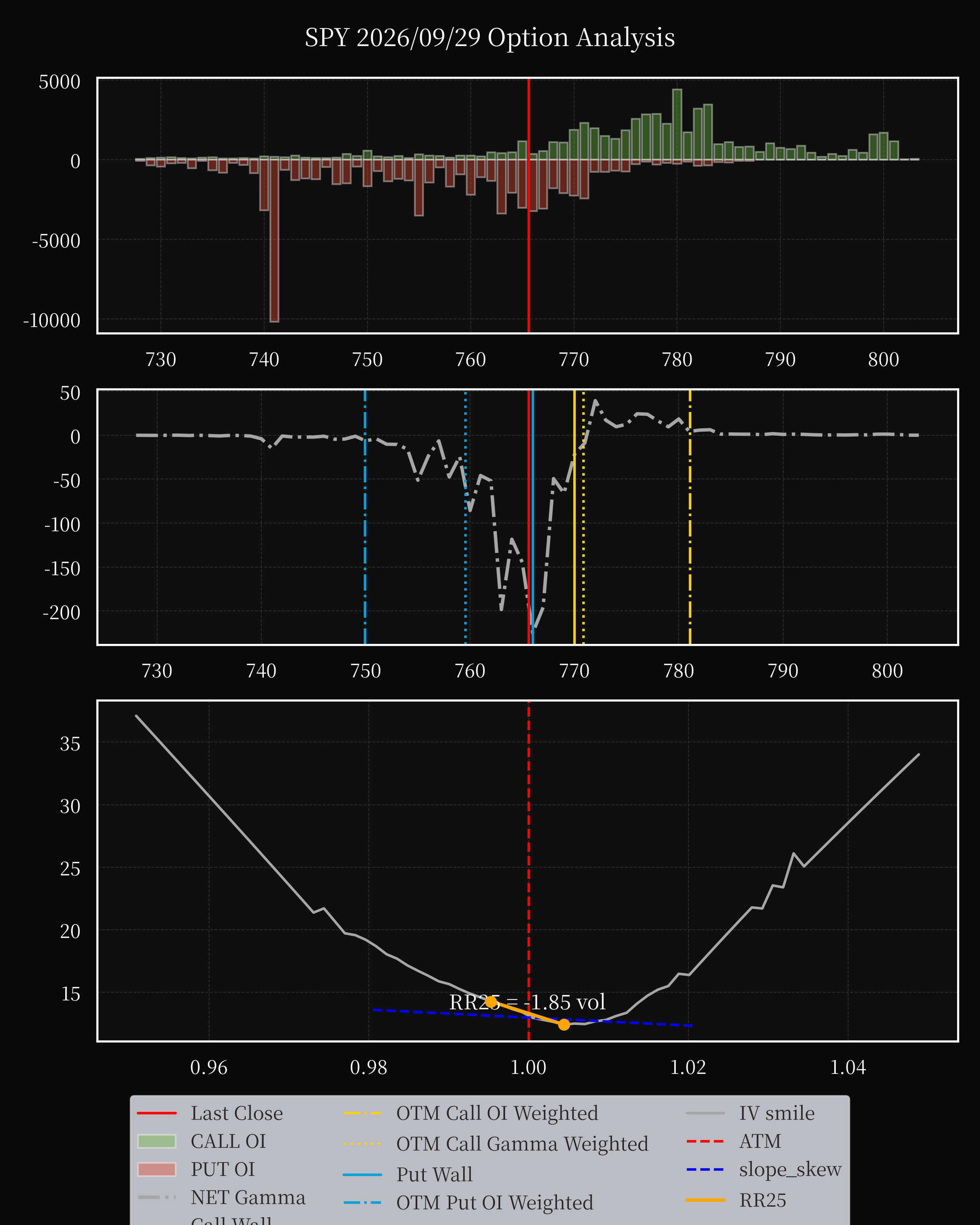Click the right orange RR25 dot marker
Screen dimensions: 980x1225
tap(563, 1025)
